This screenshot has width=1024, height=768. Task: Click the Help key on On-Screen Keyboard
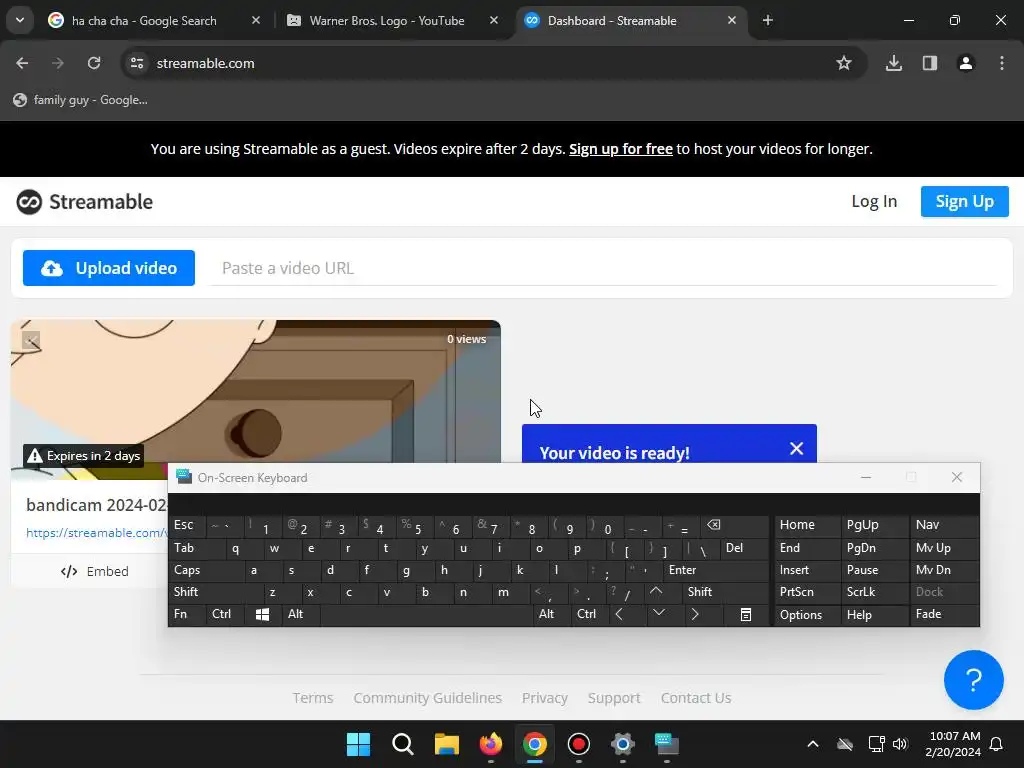[874, 615]
